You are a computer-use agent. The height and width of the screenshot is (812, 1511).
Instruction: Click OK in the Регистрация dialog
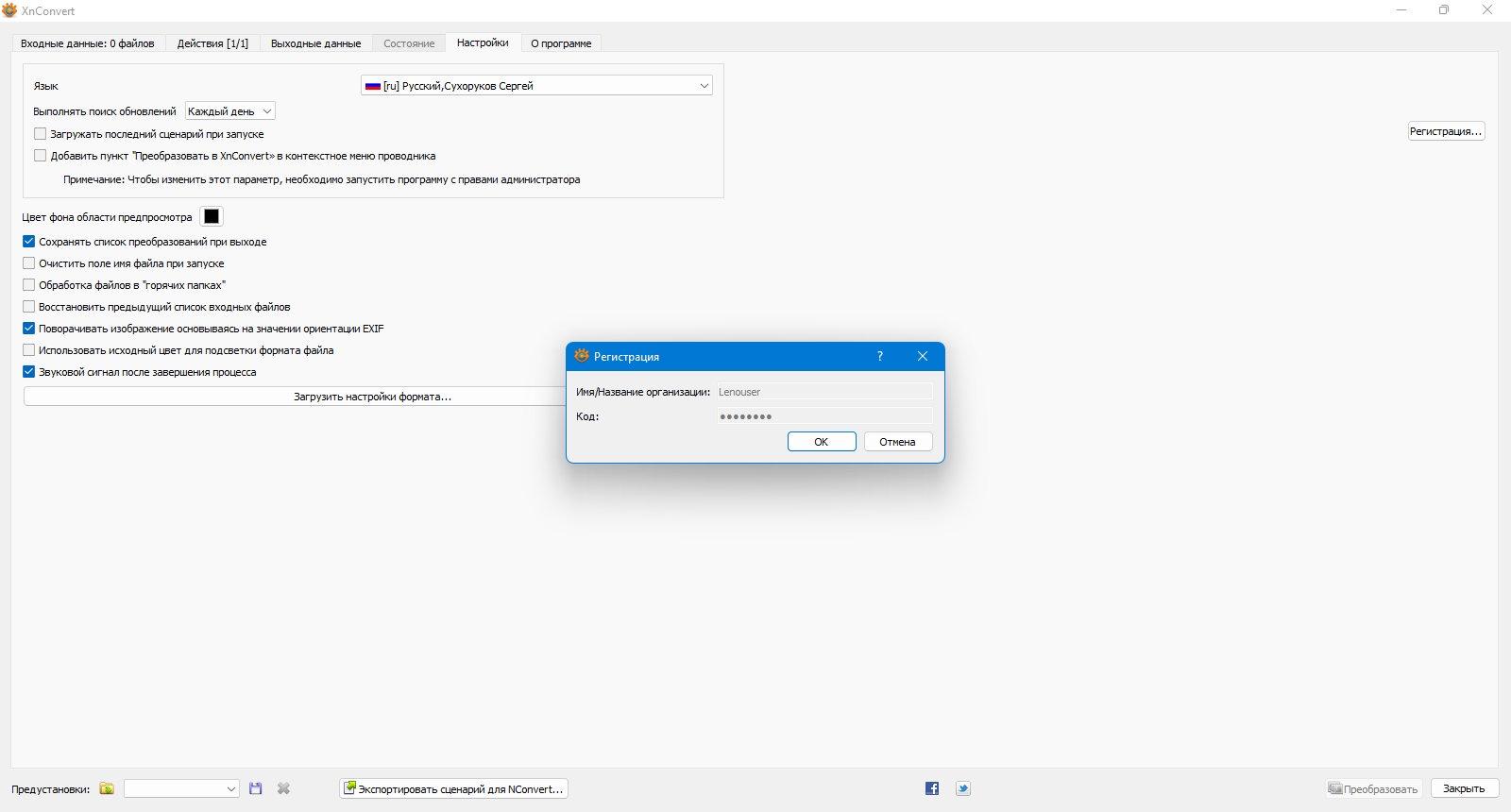pyautogui.click(x=822, y=442)
